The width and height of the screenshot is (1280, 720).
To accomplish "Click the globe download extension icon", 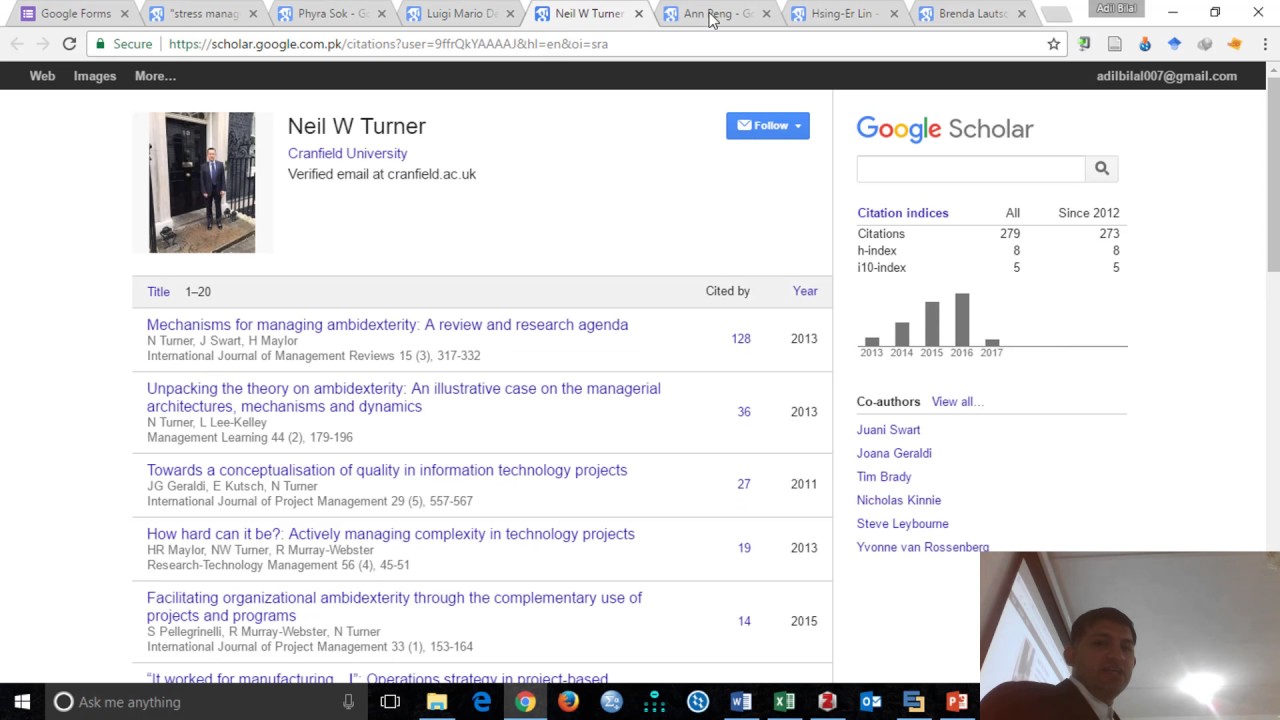I will click(1145, 44).
